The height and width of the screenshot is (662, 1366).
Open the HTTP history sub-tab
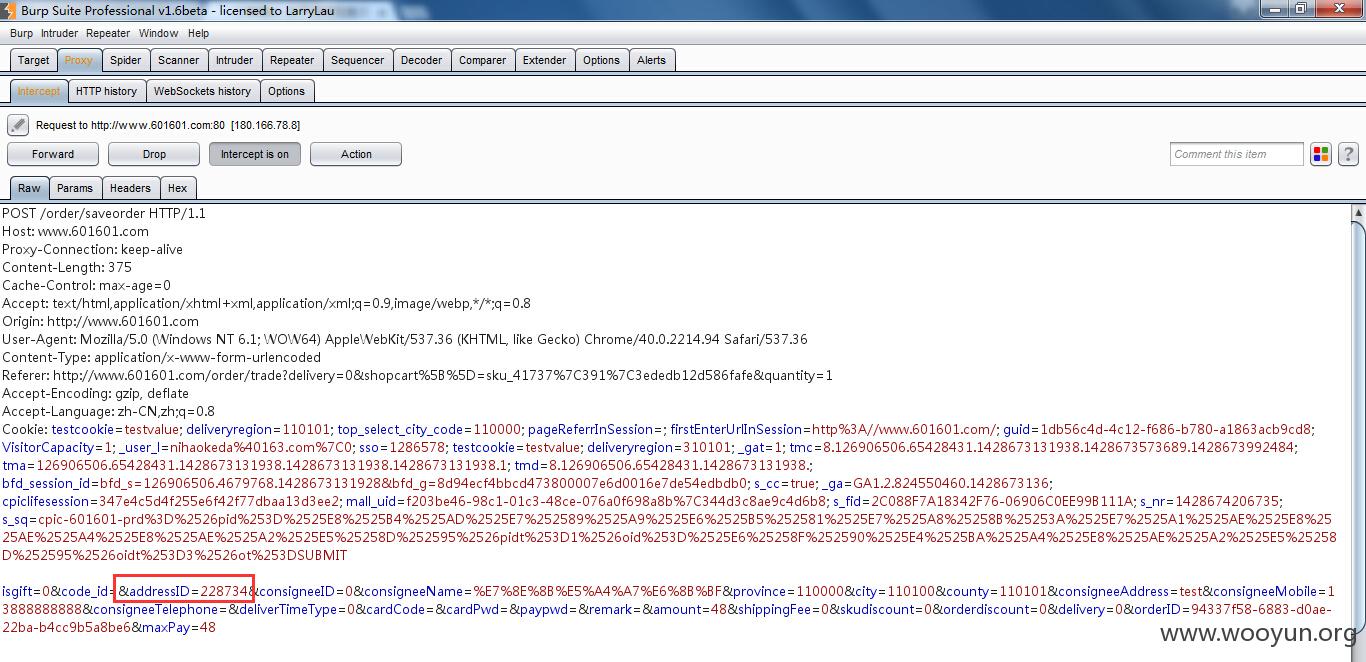coord(107,91)
